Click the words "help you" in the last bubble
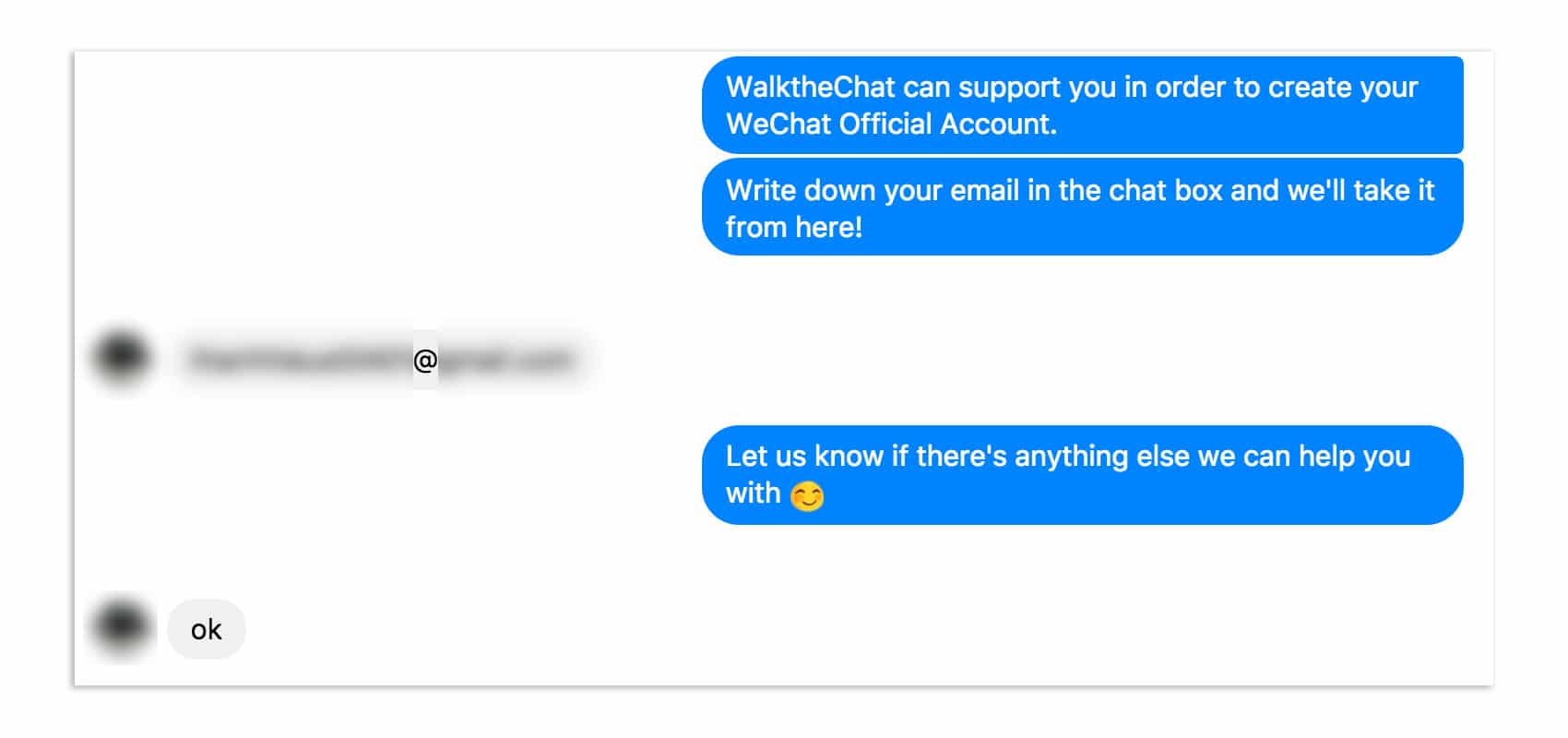This screenshot has width=1568, height=738. coord(1354,456)
